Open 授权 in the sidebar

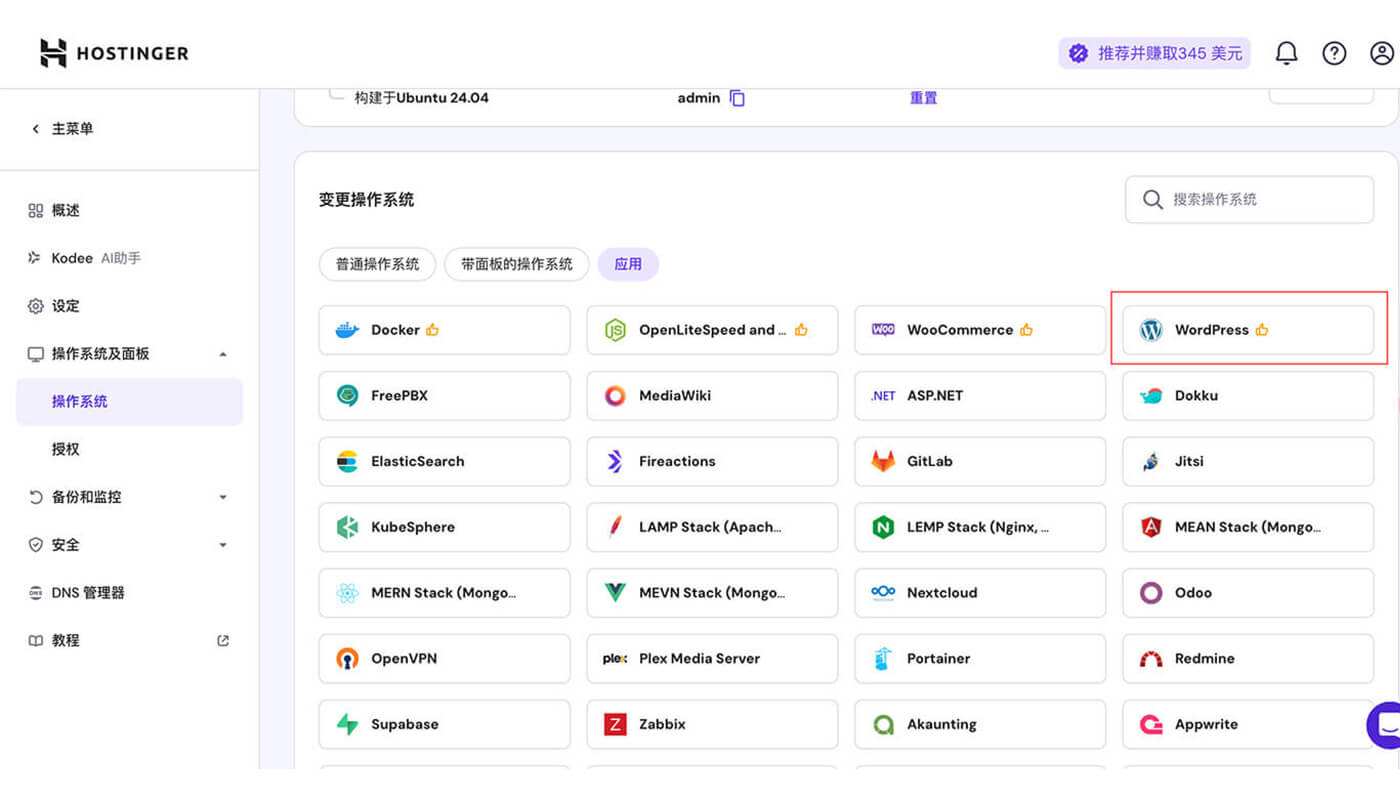tap(129, 449)
